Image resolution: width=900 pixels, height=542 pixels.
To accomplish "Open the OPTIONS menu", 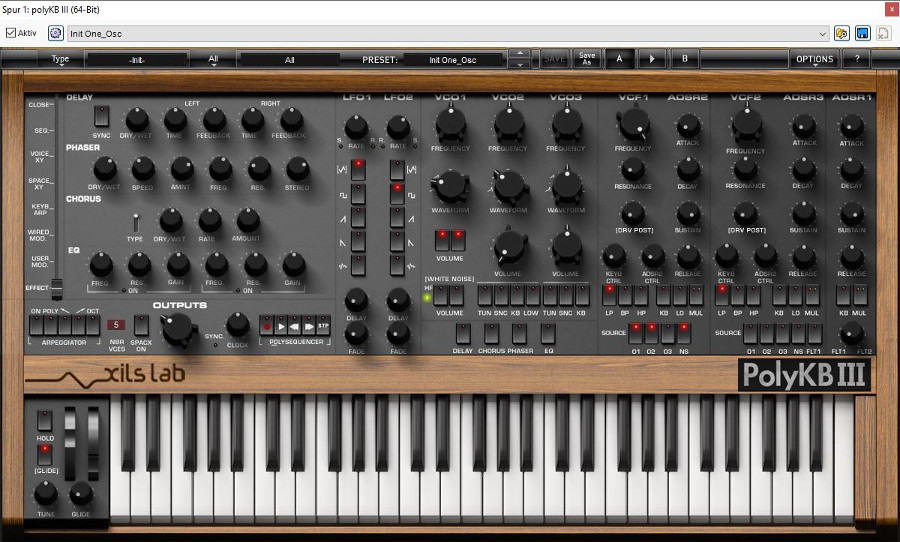I will point(814,59).
